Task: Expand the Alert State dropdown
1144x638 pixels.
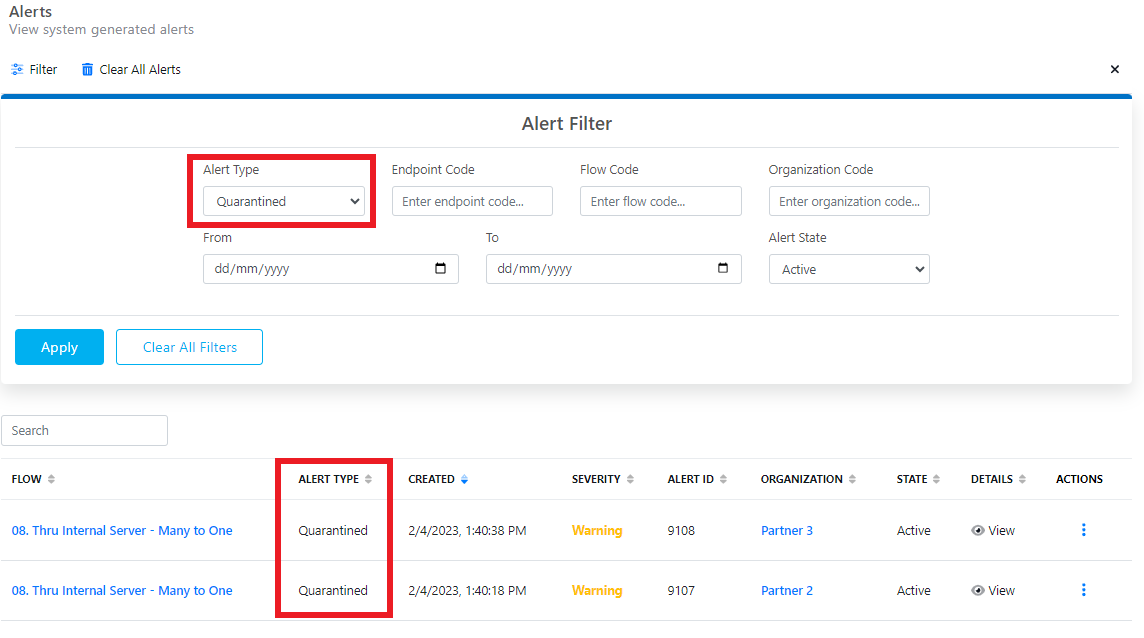Action: click(849, 269)
